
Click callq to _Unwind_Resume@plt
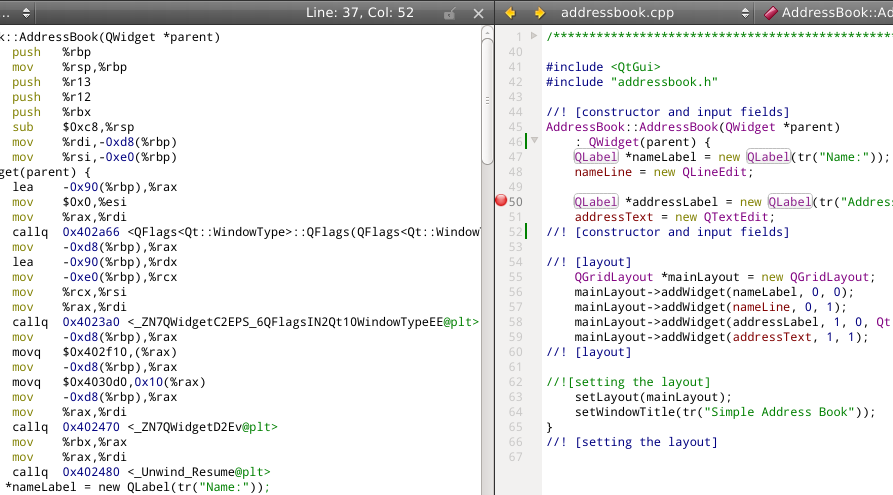click(141, 472)
